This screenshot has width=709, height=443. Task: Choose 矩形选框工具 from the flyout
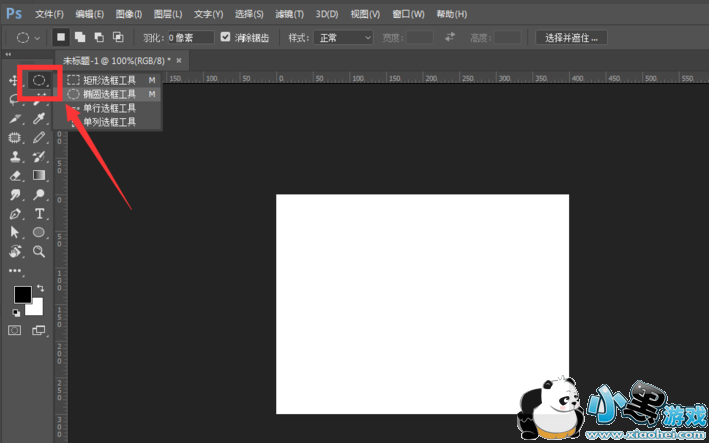pyautogui.click(x=109, y=79)
